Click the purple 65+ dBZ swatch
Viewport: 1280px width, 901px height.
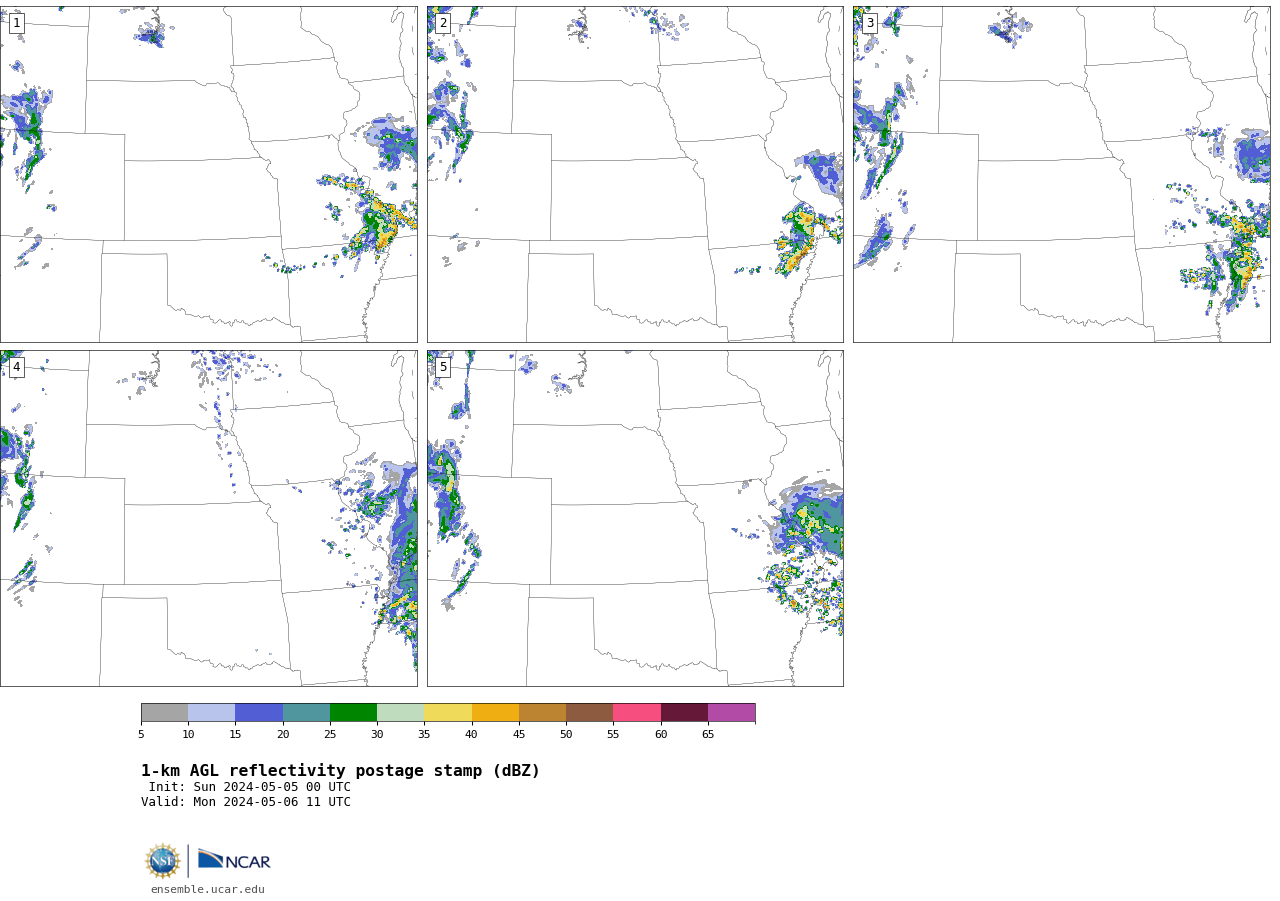tap(731, 712)
